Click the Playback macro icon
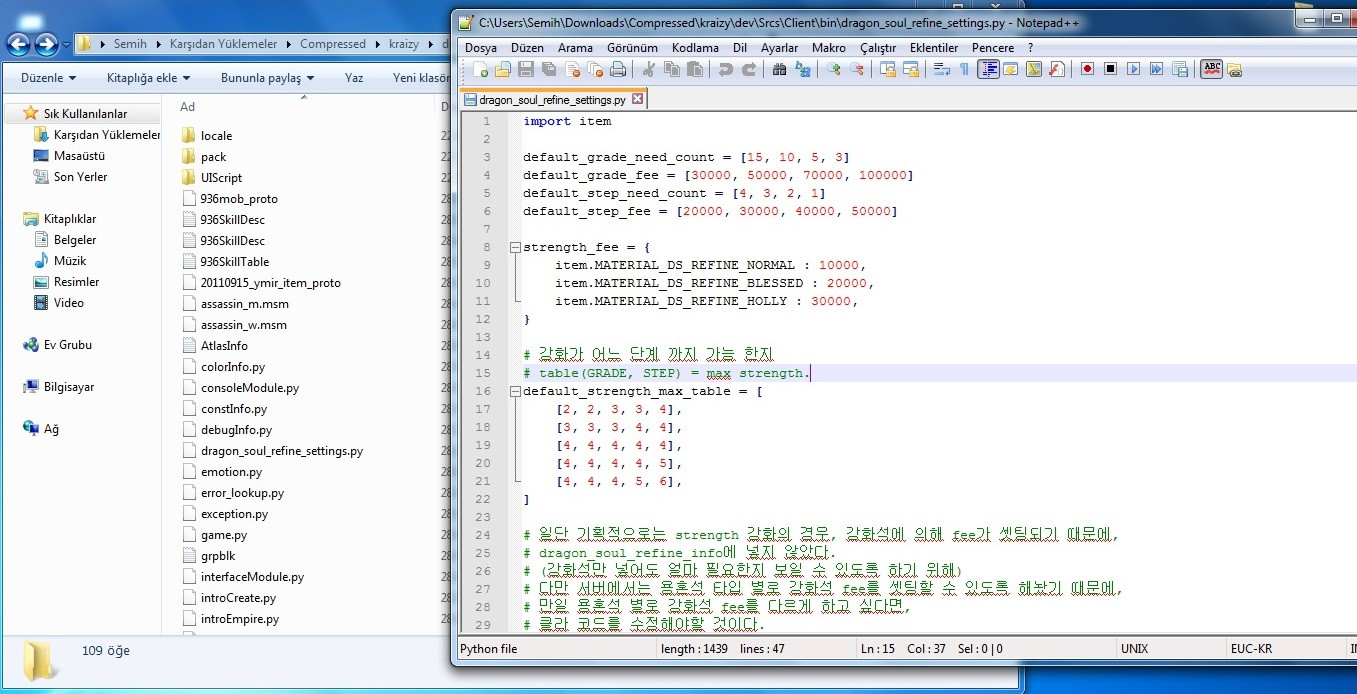This screenshot has height=694, width=1357. (1133, 69)
